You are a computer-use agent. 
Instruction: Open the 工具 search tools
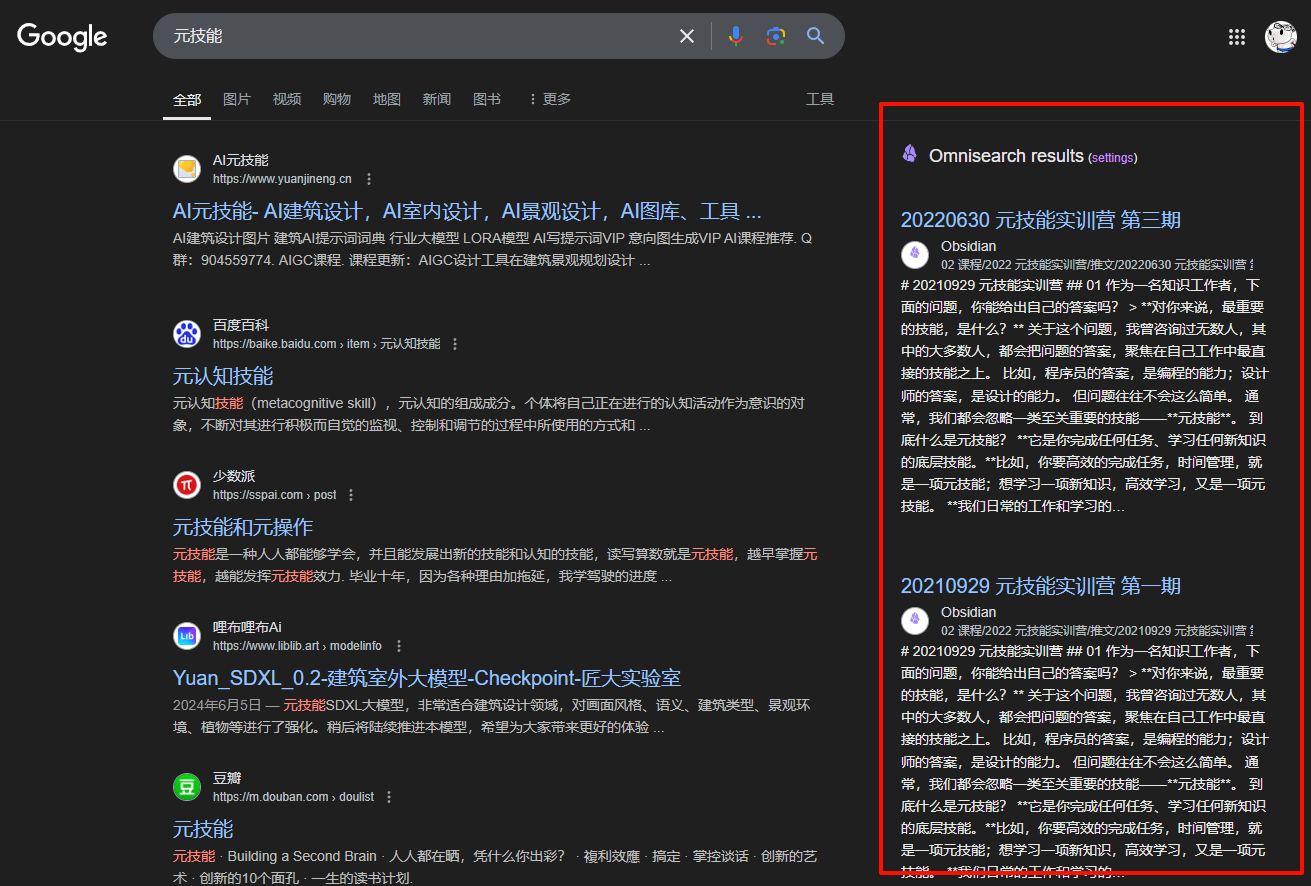click(x=820, y=99)
